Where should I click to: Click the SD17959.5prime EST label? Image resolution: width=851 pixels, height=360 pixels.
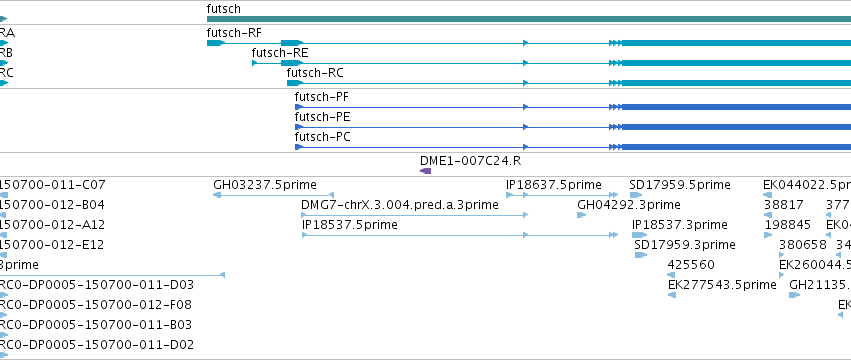click(x=680, y=185)
